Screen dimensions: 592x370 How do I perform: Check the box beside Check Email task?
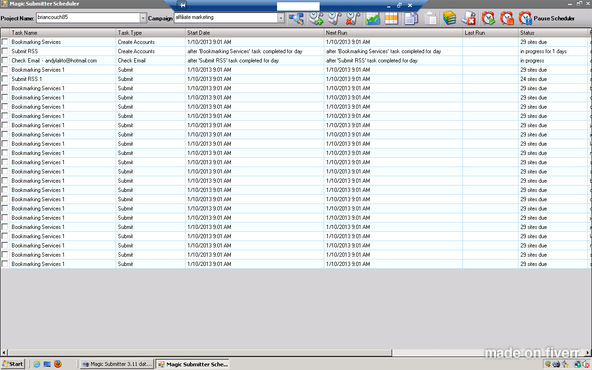point(5,60)
